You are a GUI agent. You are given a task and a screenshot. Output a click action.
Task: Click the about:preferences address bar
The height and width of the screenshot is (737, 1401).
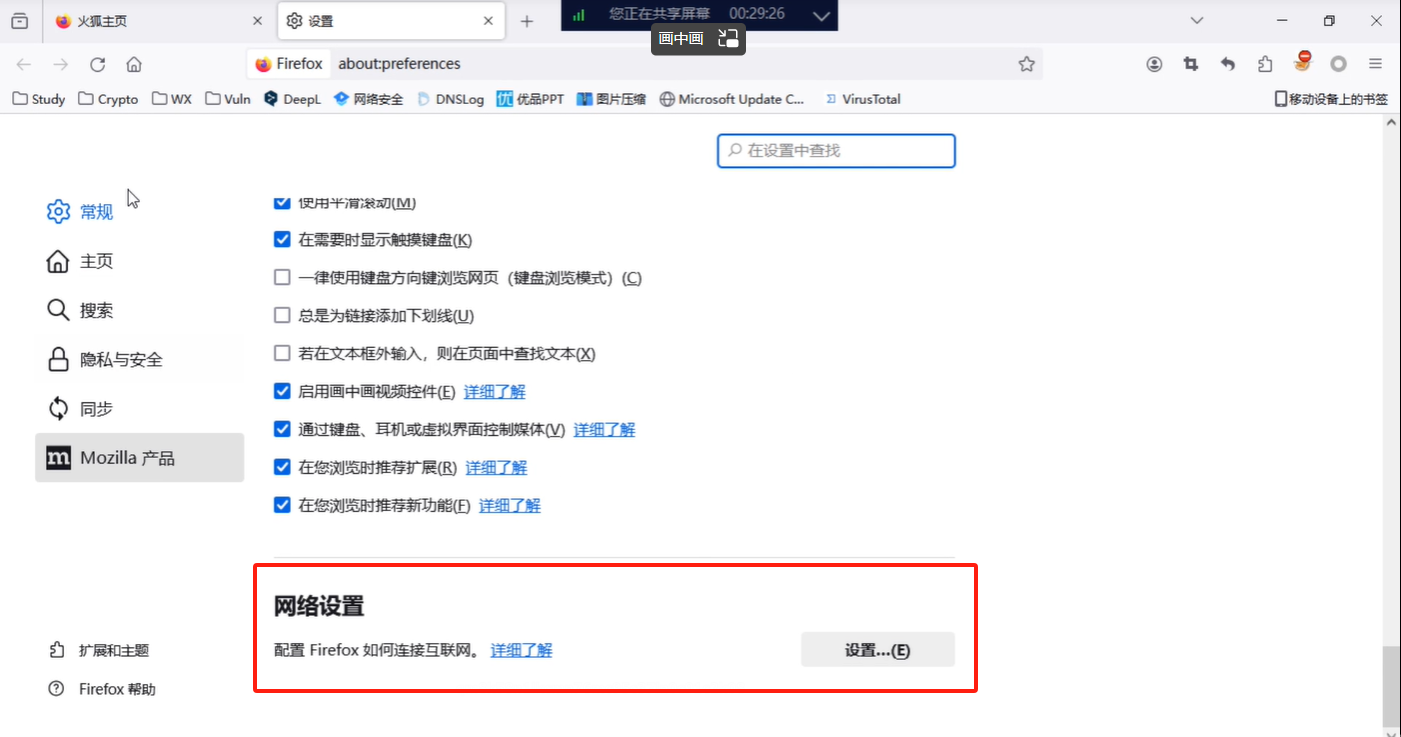pos(645,64)
